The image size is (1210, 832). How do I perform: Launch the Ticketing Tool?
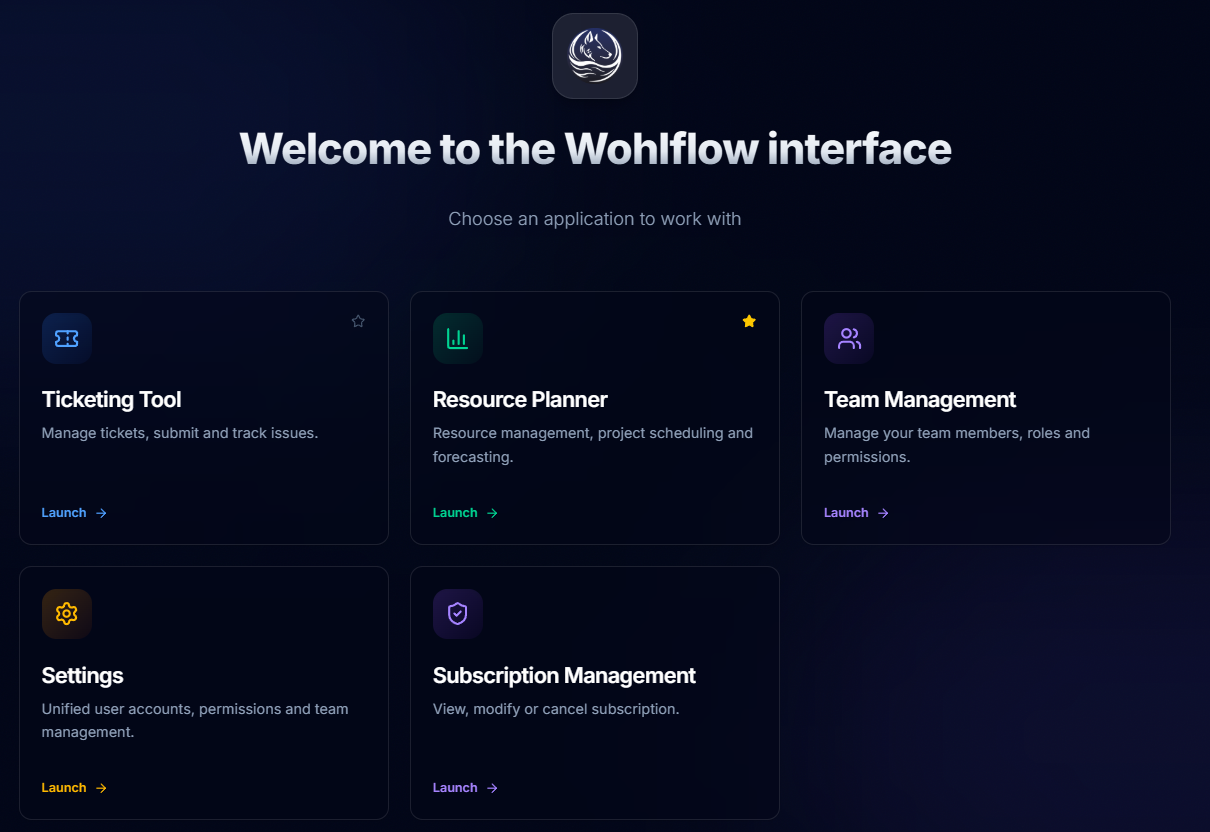click(64, 513)
